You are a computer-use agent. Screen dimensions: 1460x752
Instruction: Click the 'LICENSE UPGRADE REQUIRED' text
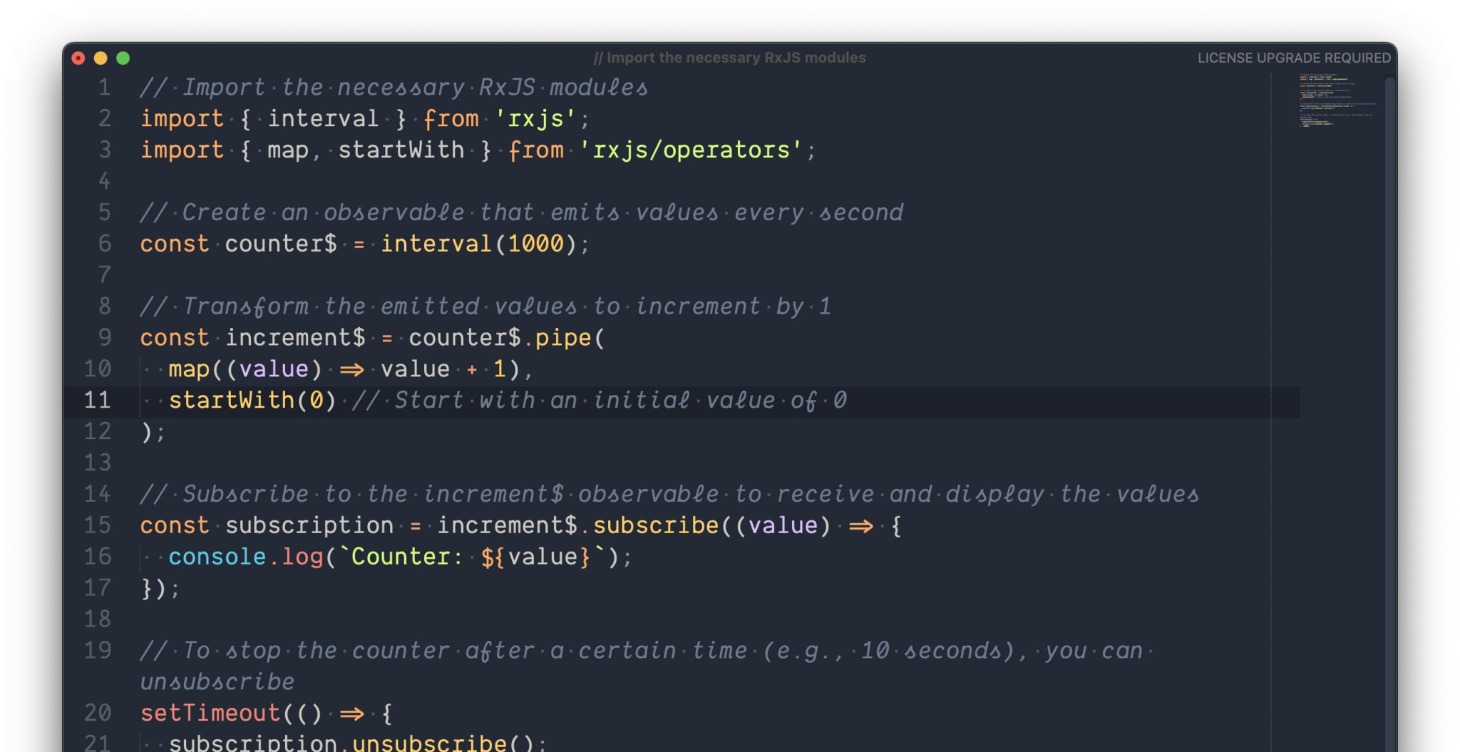1293,58
